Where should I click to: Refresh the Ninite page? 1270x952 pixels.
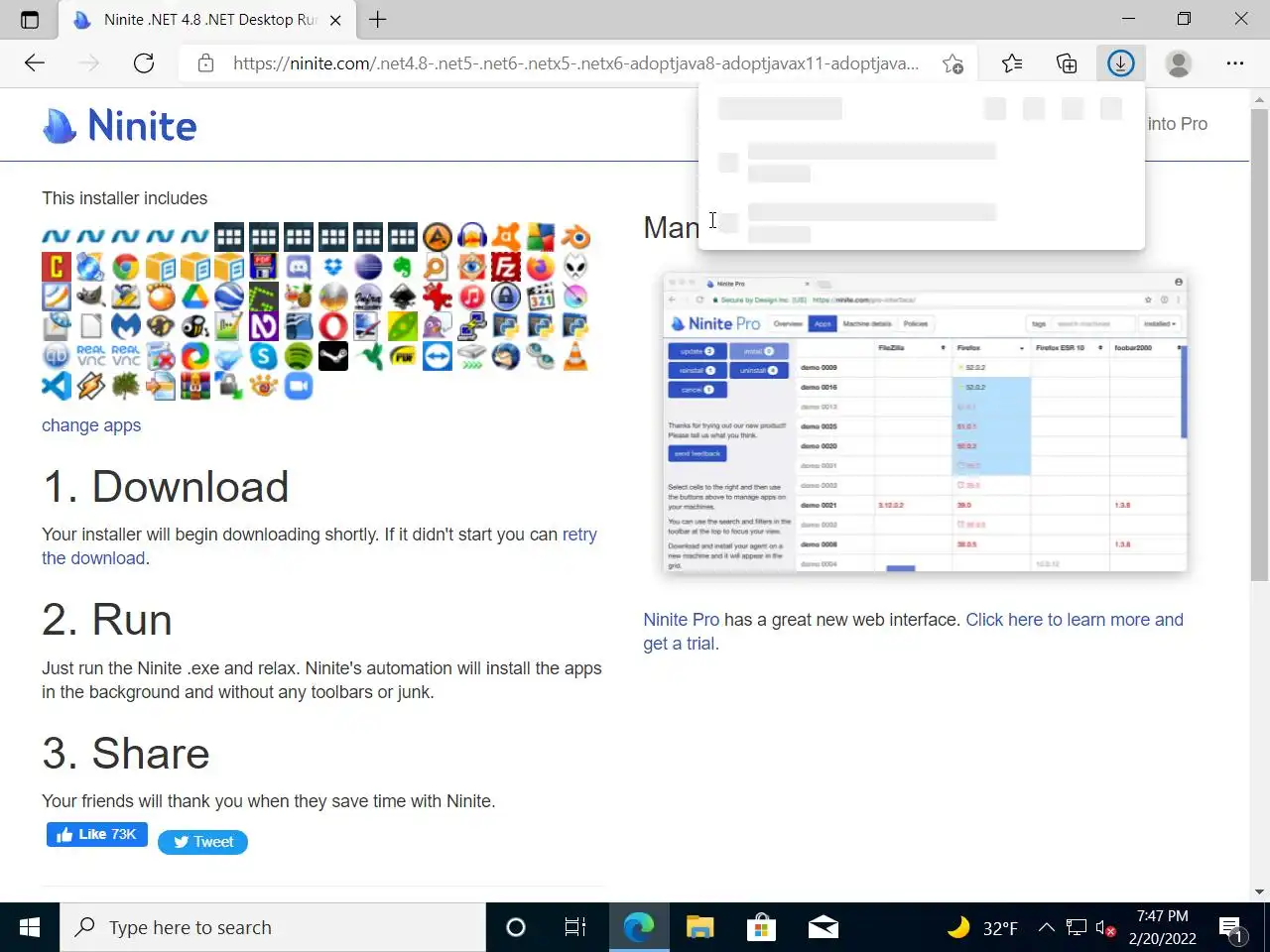tap(144, 63)
